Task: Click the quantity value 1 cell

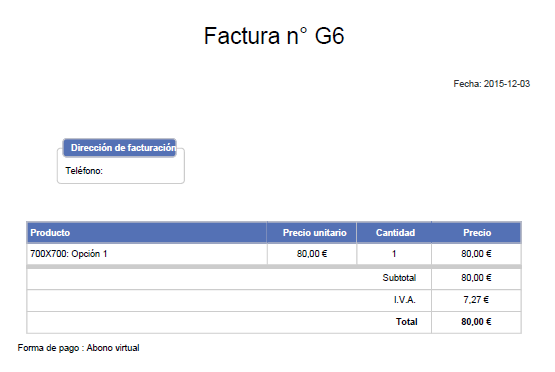Action: tap(394, 254)
